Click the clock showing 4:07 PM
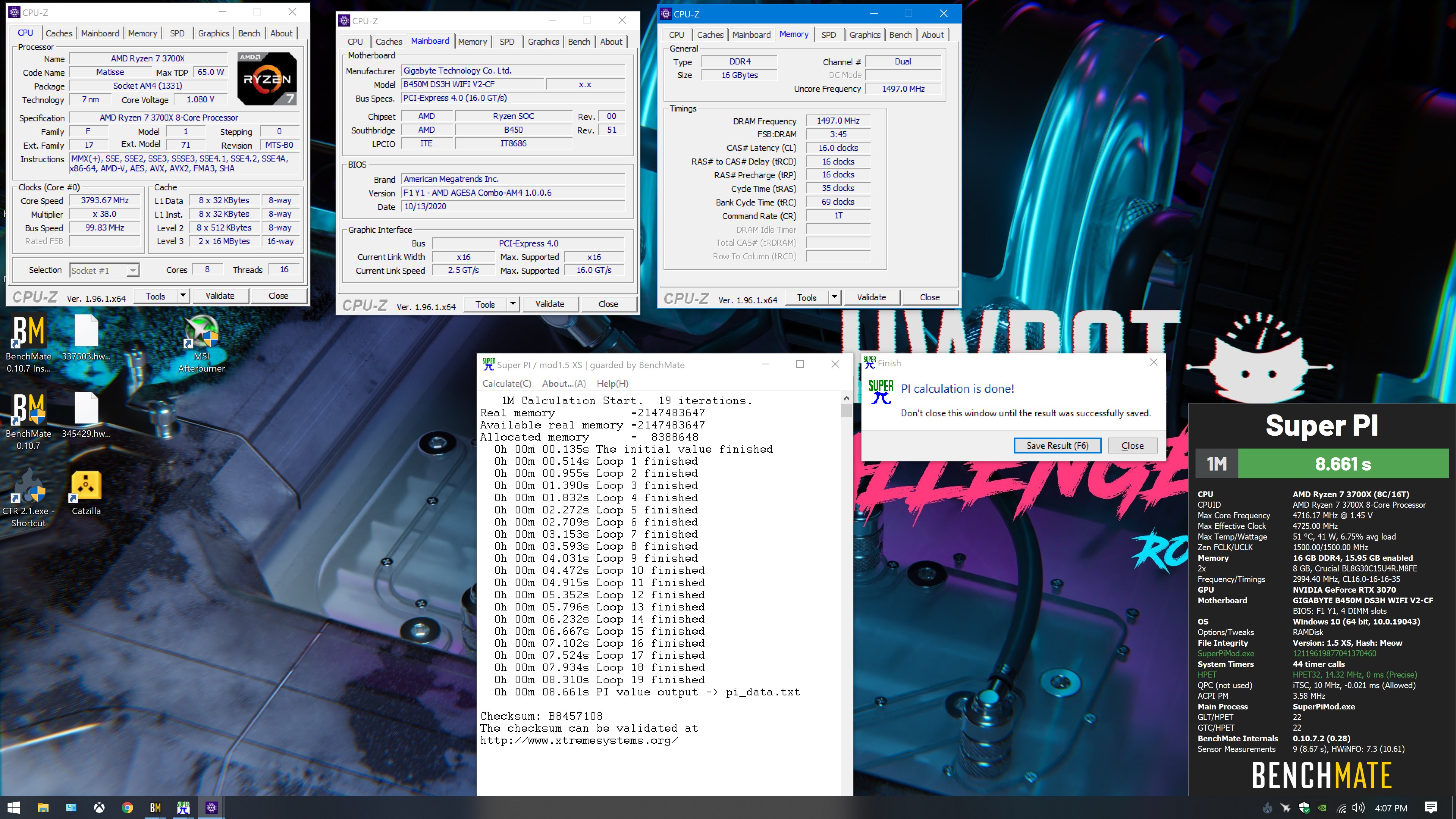The image size is (1456, 819). coord(1391,808)
